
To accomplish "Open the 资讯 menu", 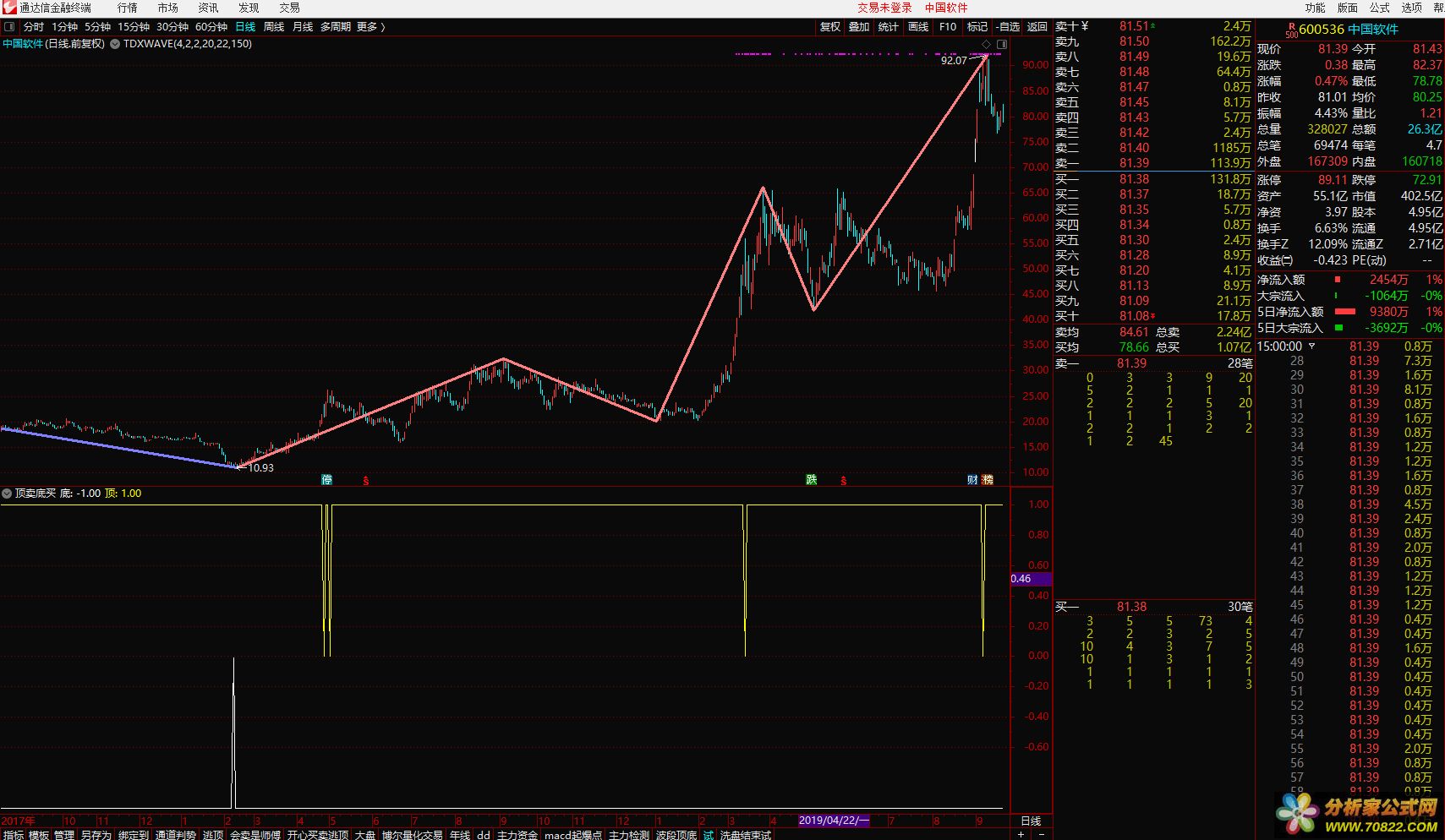I will click(x=208, y=8).
